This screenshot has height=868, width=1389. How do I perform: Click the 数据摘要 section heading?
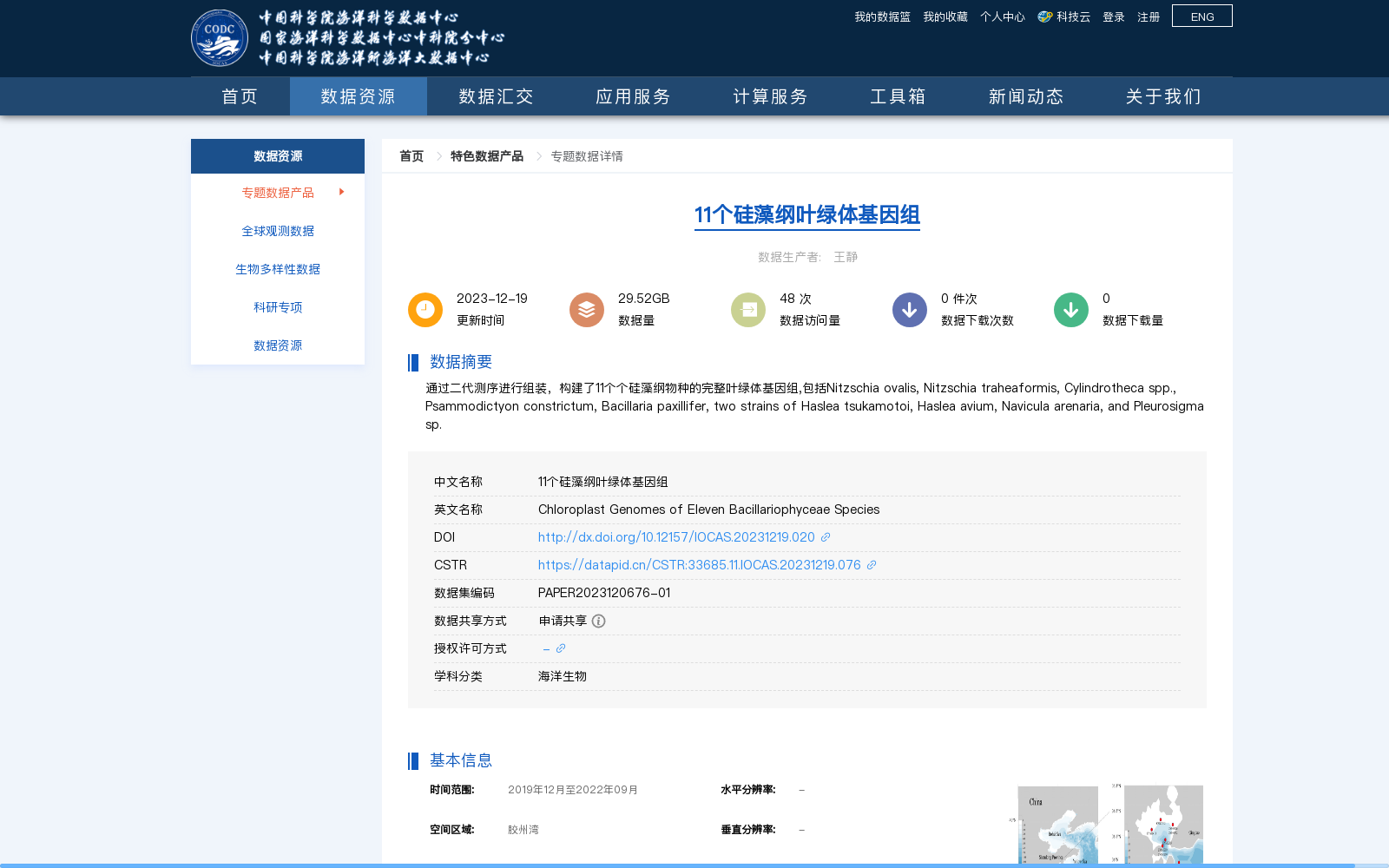[x=461, y=362]
